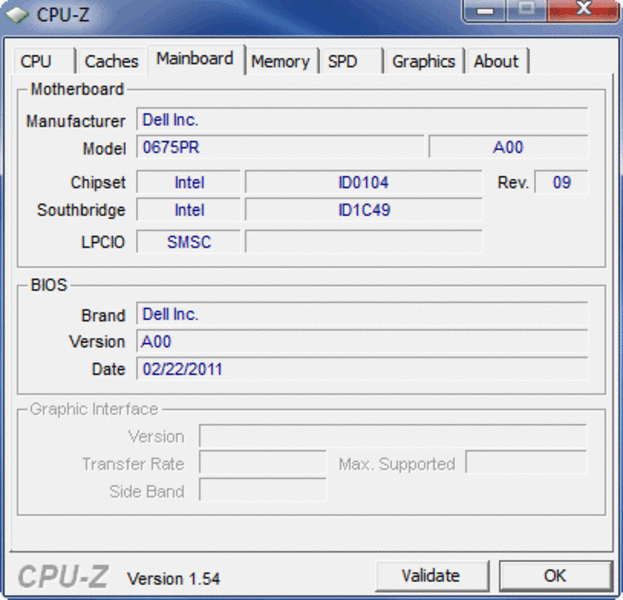Click the LPCIO field SMSC

coord(189,242)
